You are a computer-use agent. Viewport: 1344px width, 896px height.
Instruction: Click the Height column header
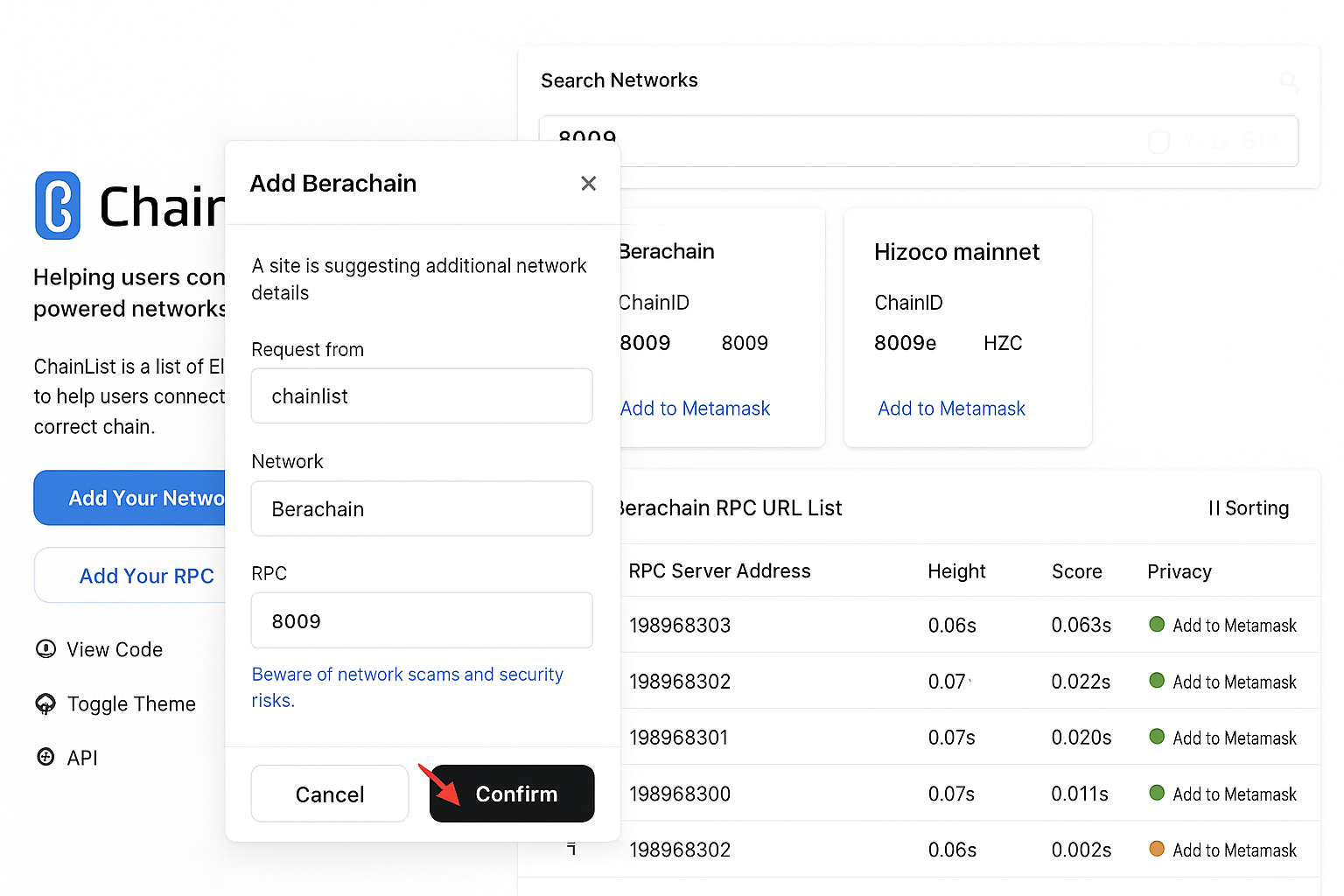tap(956, 571)
